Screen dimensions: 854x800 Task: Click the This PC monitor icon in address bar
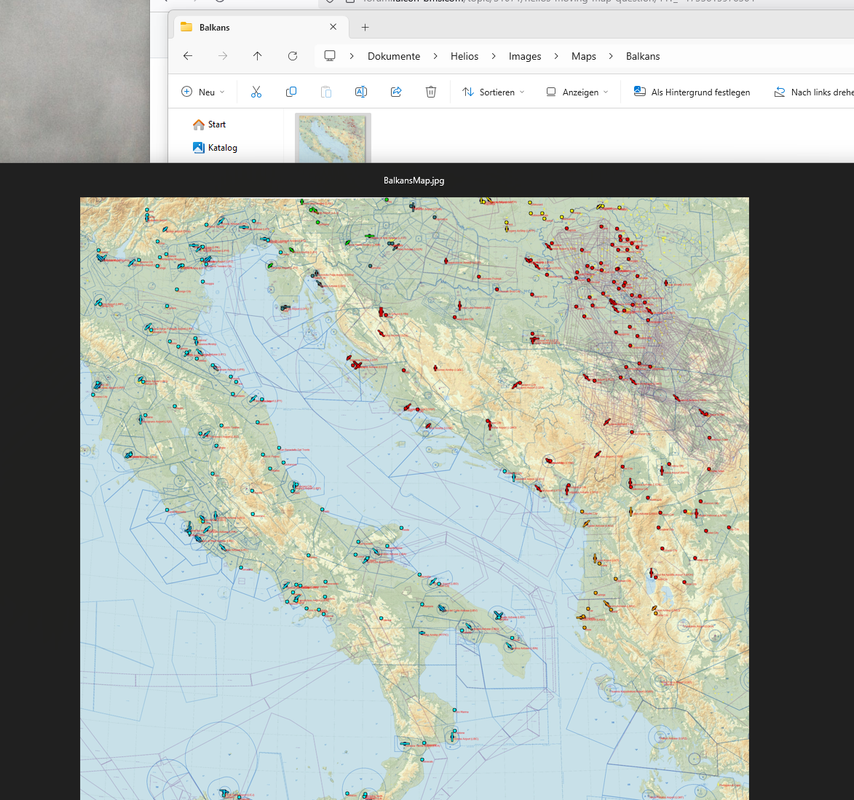[330, 56]
